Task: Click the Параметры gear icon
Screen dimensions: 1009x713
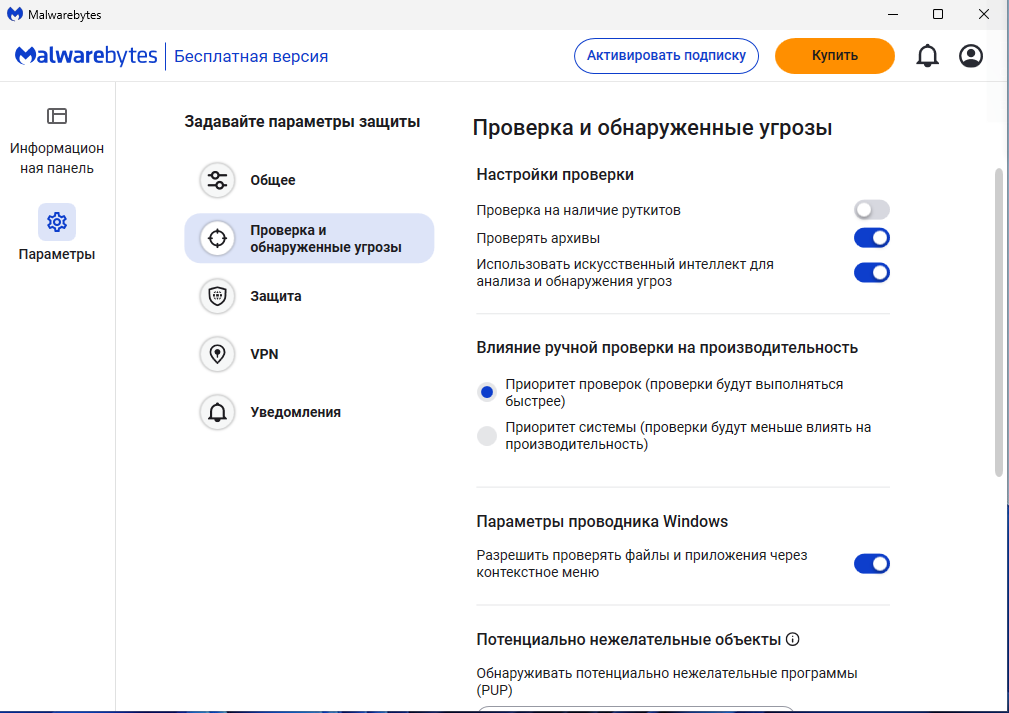Action: coord(57,222)
